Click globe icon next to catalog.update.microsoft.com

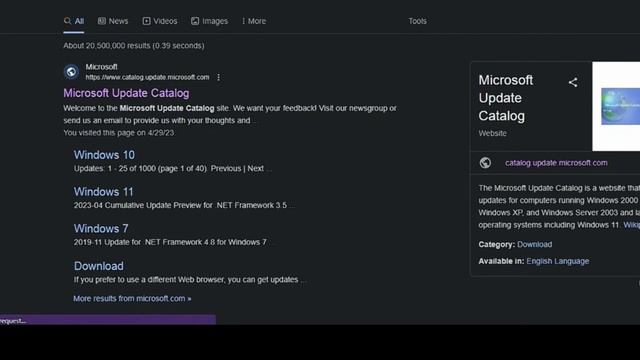pos(485,163)
